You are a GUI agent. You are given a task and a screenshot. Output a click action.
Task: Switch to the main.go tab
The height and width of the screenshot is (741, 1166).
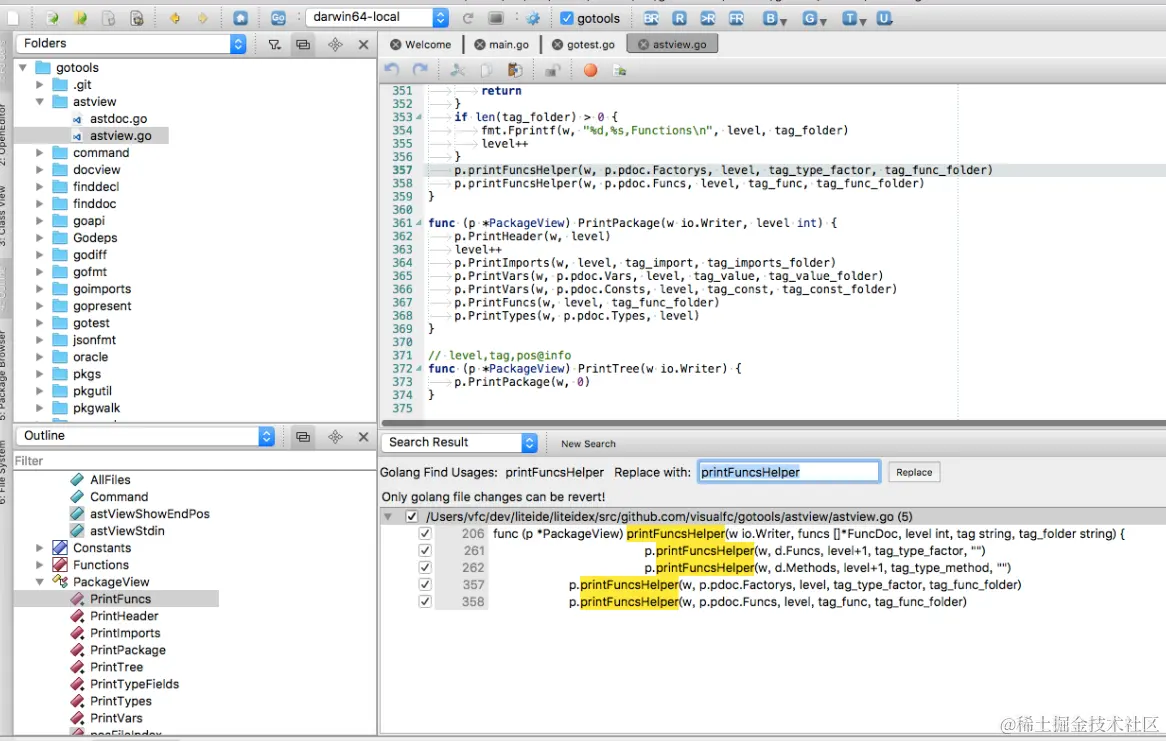(501, 45)
